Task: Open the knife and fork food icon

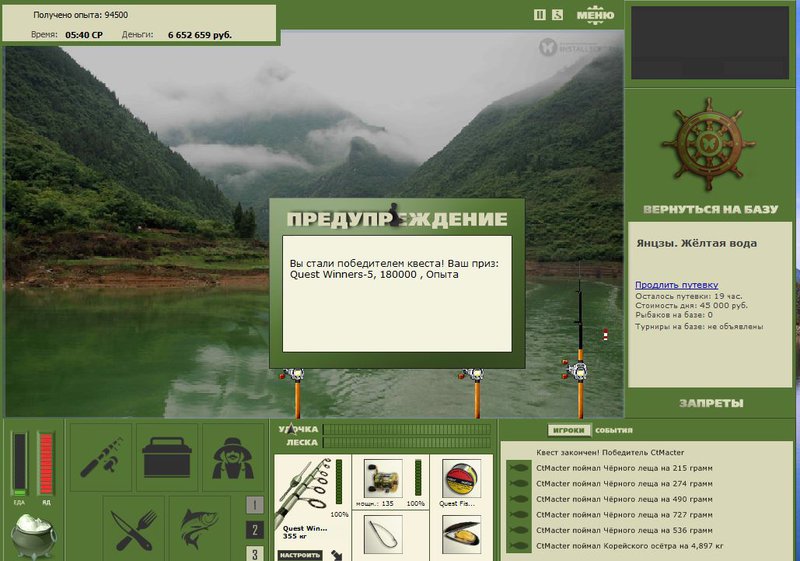Action: (134, 529)
